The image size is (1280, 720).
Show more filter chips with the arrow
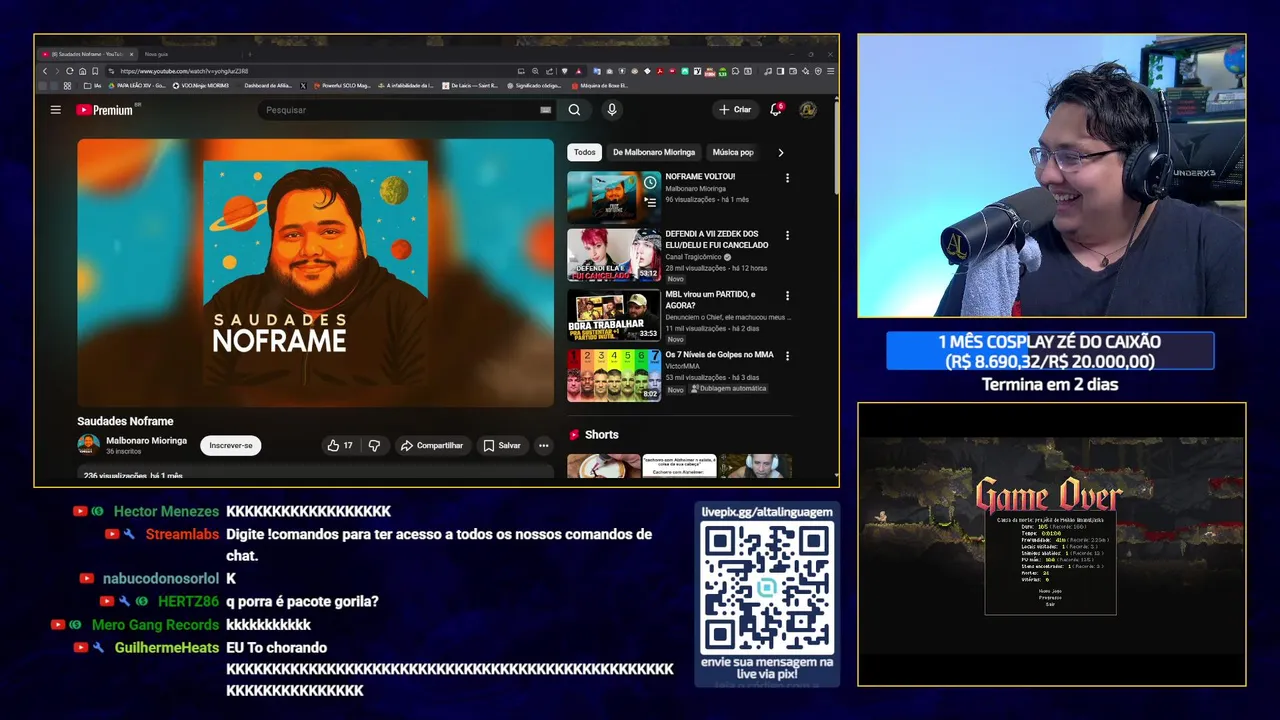(781, 152)
